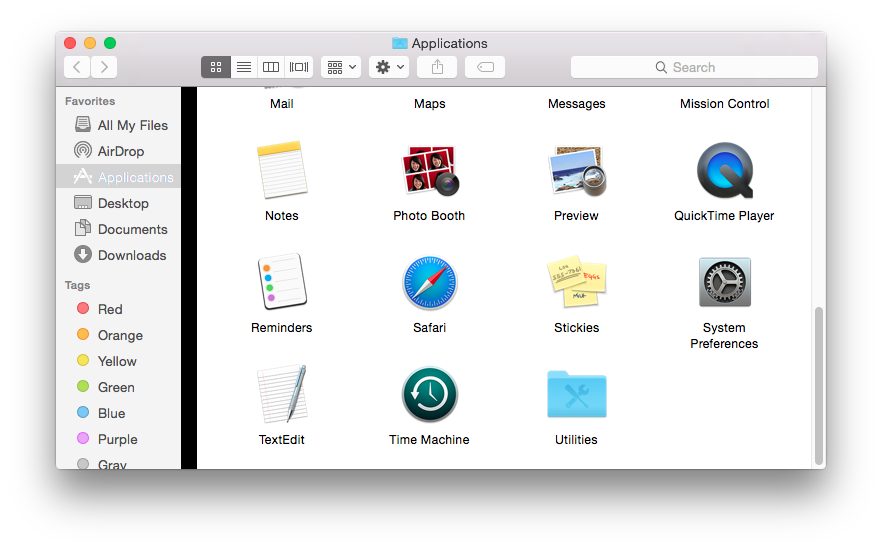Select the Safari compass icon
The width and height of the screenshot is (882, 549).
click(430, 282)
